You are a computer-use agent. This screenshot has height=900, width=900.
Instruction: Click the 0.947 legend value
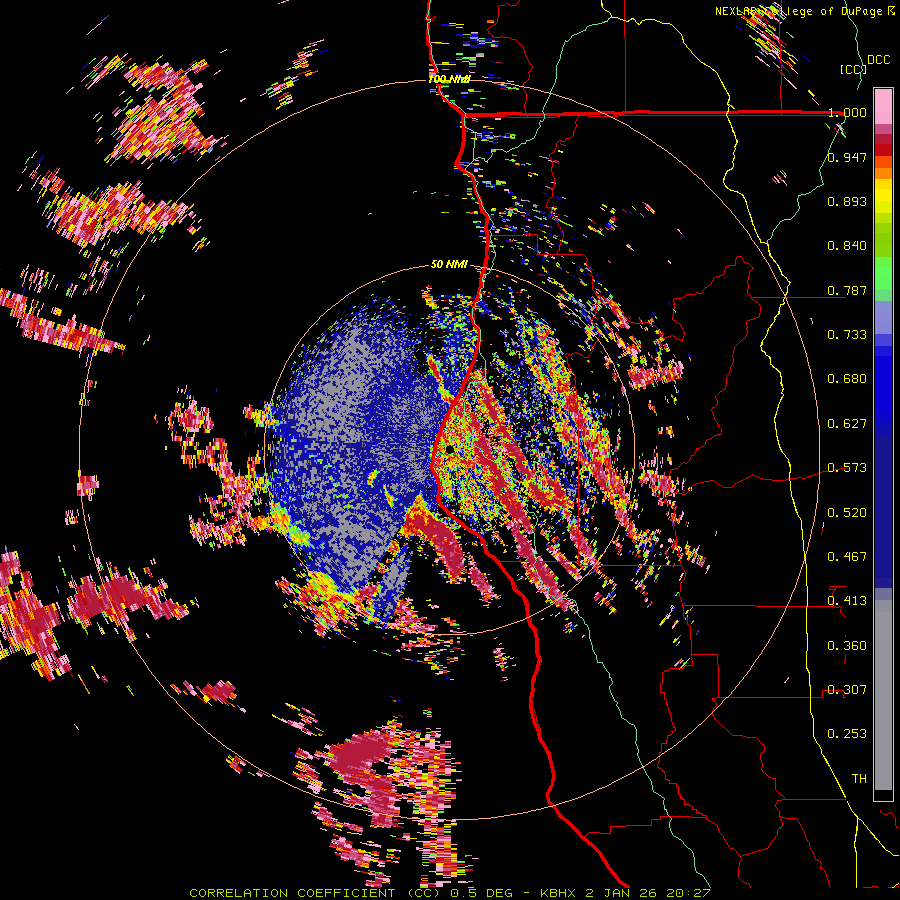pyautogui.click(x=847, y=157)
